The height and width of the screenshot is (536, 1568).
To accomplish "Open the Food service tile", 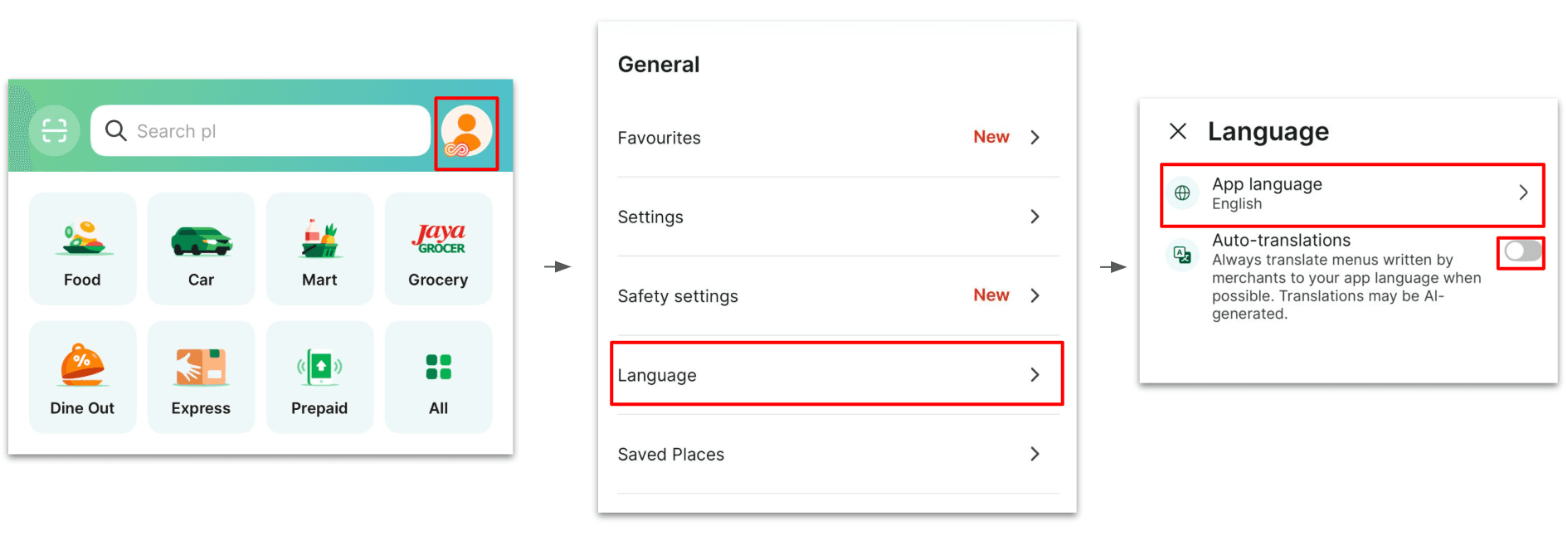I will click(x=82, y=249).
